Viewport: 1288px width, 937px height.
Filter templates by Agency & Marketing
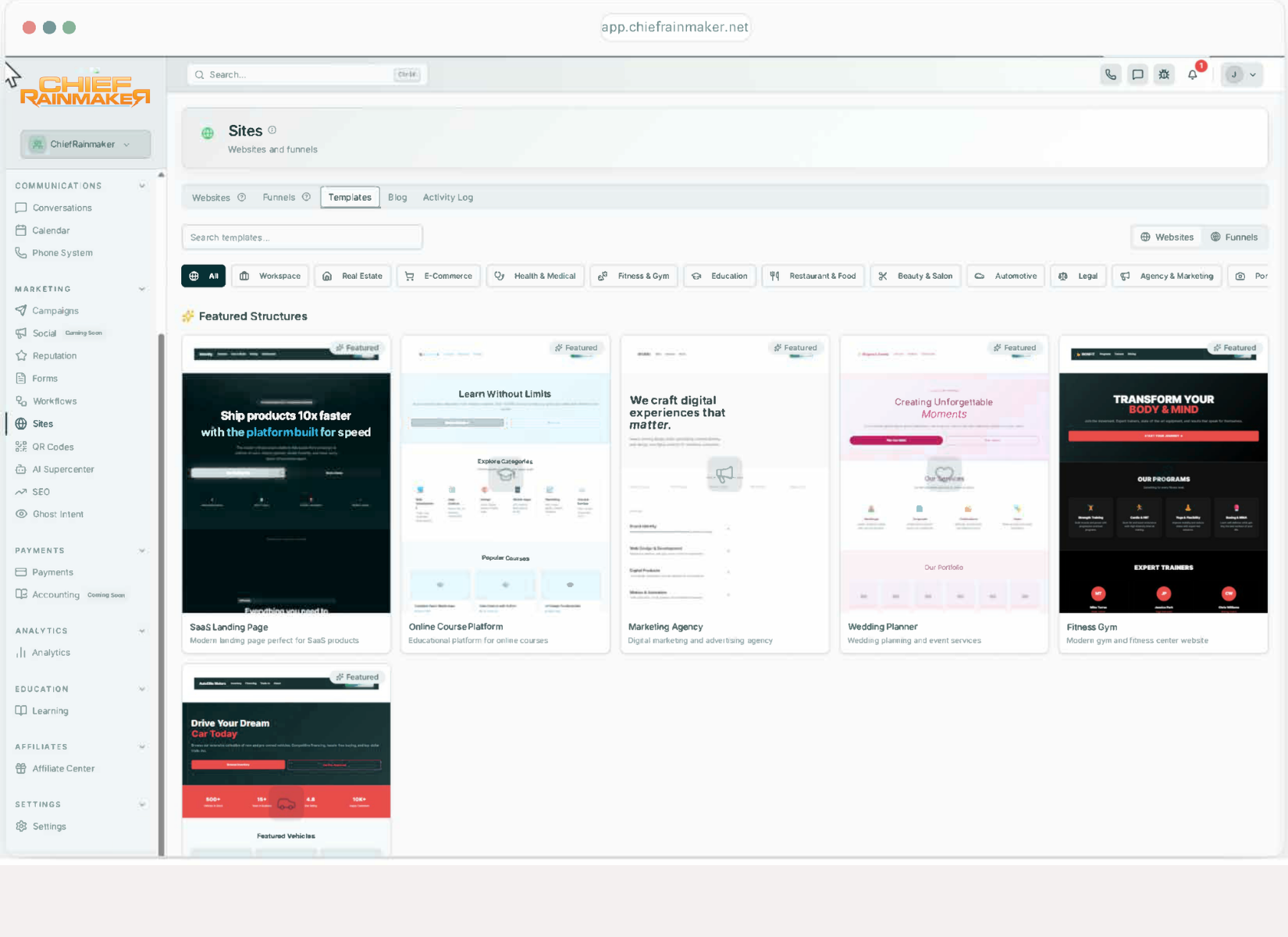click(x=1167, y=276)
